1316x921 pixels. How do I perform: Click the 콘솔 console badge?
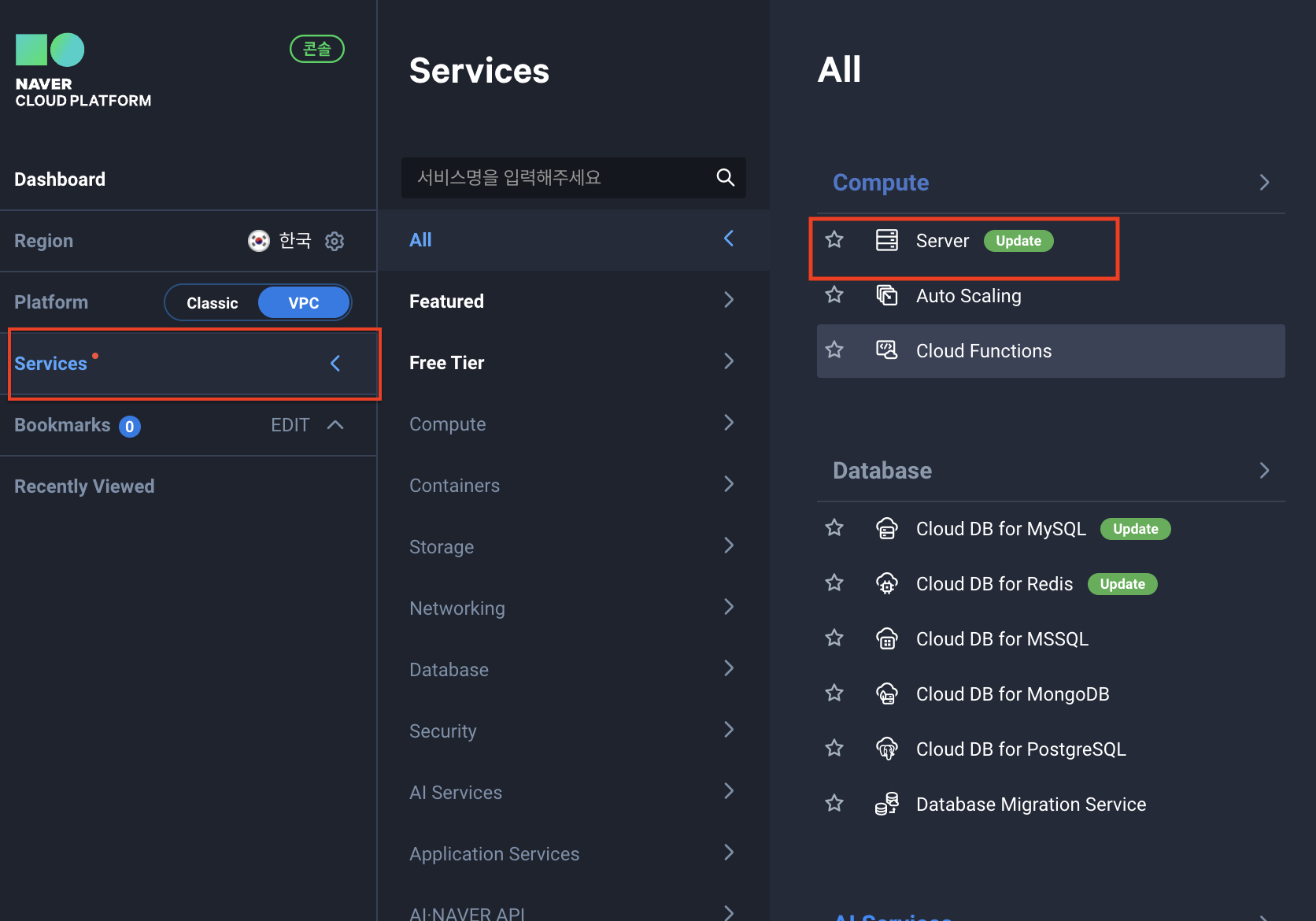317,49
